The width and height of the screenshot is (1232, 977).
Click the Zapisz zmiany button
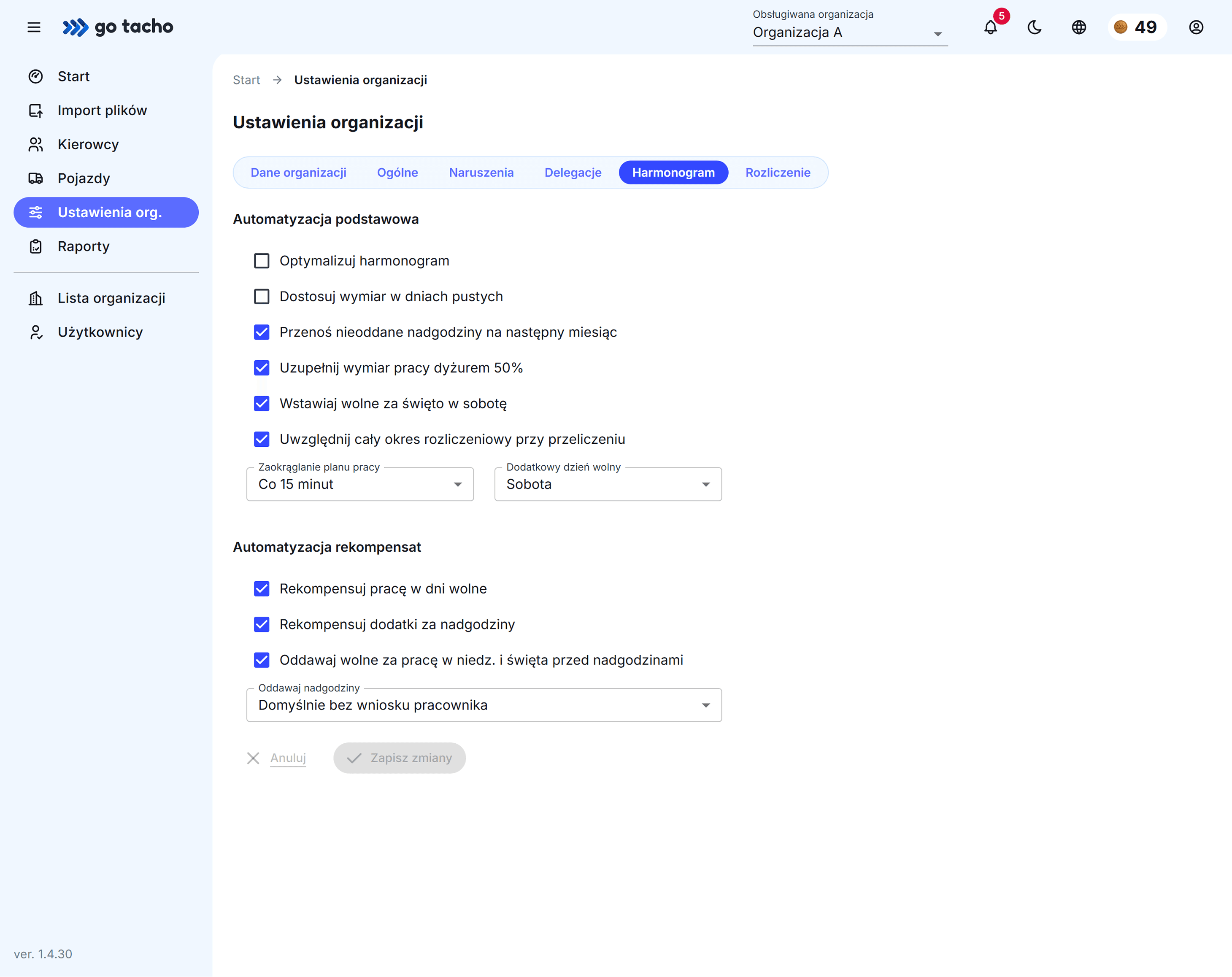[x=400, y=758]
